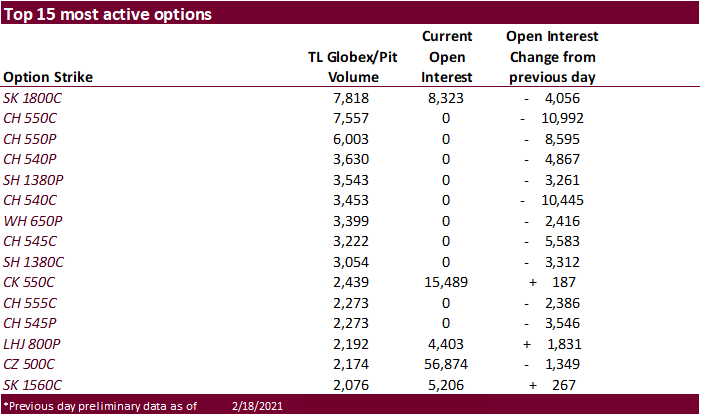The height and width of the screenshot is (416, 701).
Task: Click volume value 7,818
Action: [x=366, y=99]
